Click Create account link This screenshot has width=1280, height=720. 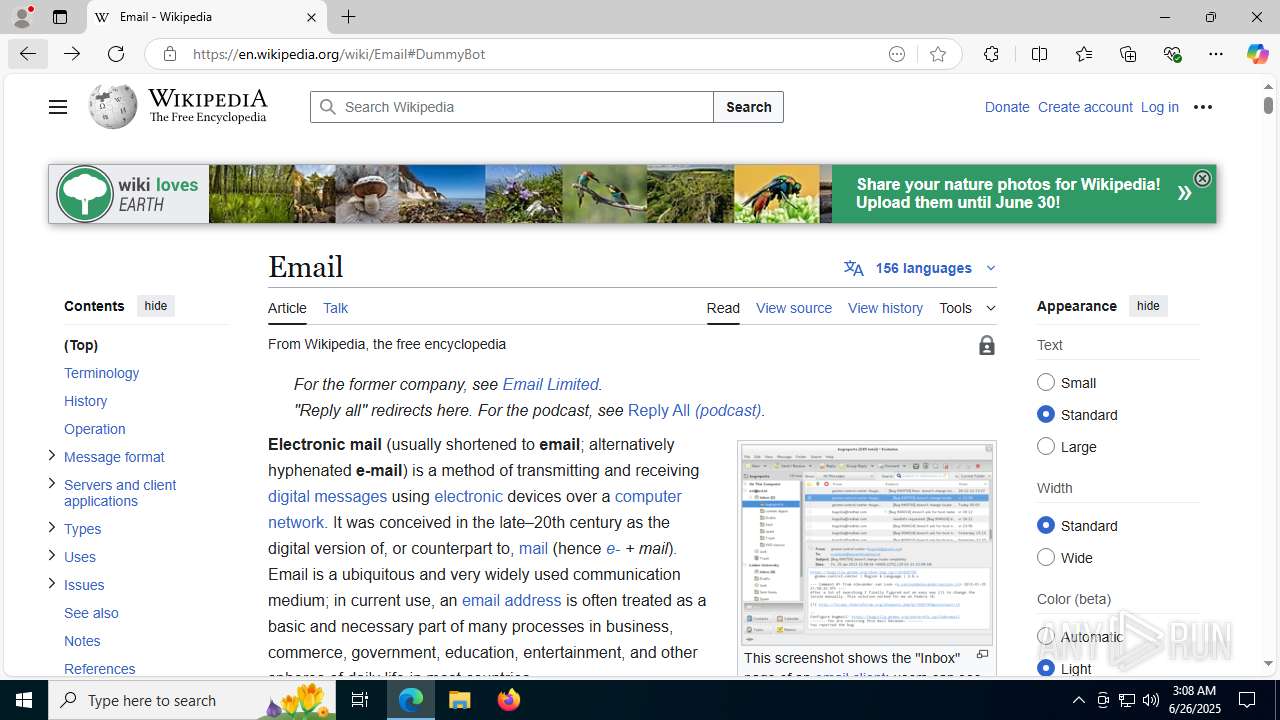pos(1085,107)
